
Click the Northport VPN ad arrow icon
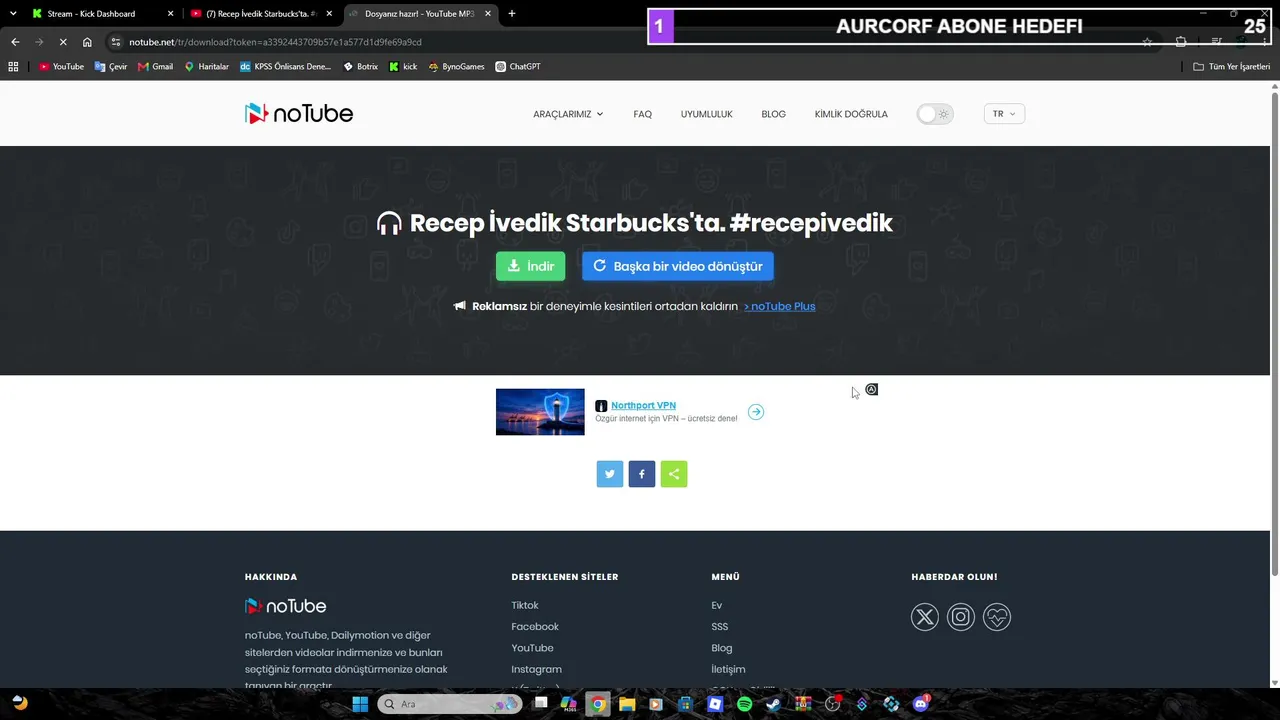pyautogui.click(x=756, y=412)
